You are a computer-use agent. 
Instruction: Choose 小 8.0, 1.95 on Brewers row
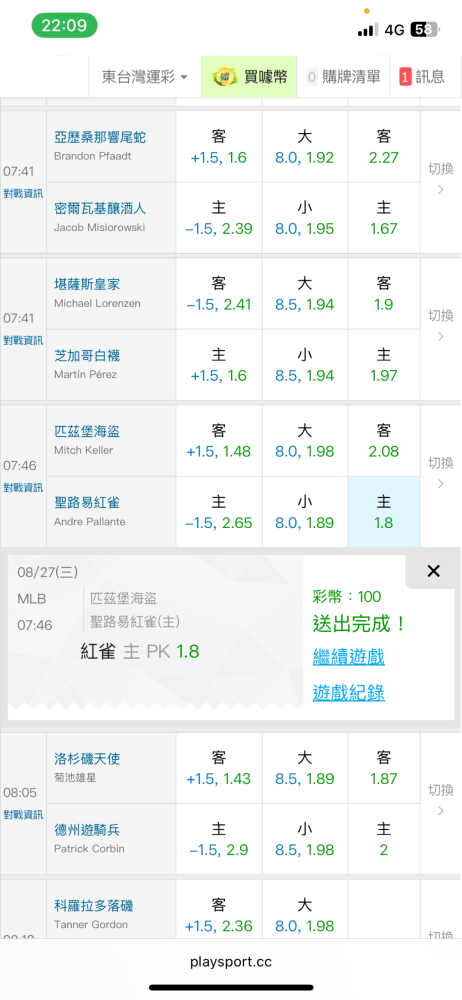point(304,218)
